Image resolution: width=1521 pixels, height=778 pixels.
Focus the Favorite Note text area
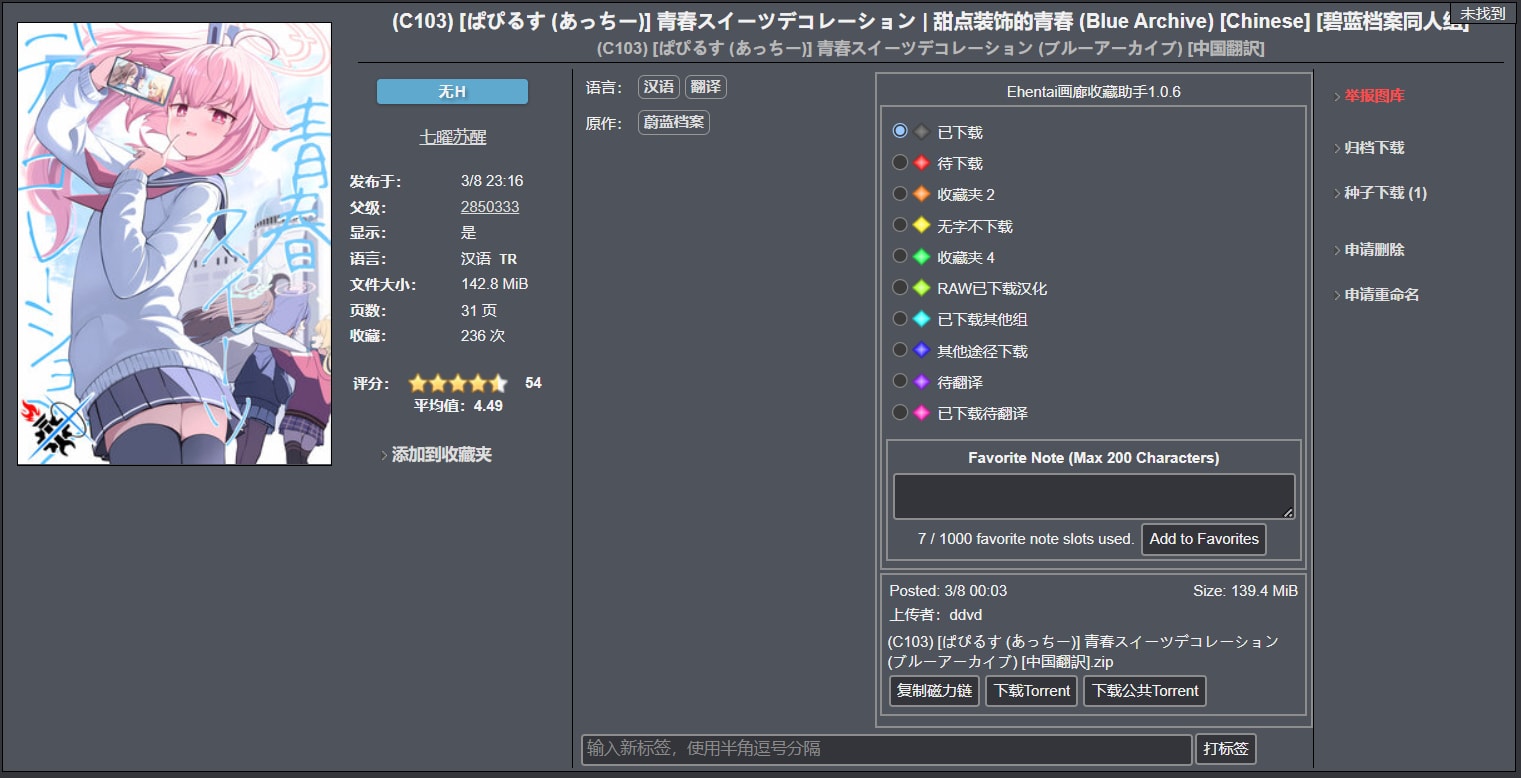coord(1094,497)
